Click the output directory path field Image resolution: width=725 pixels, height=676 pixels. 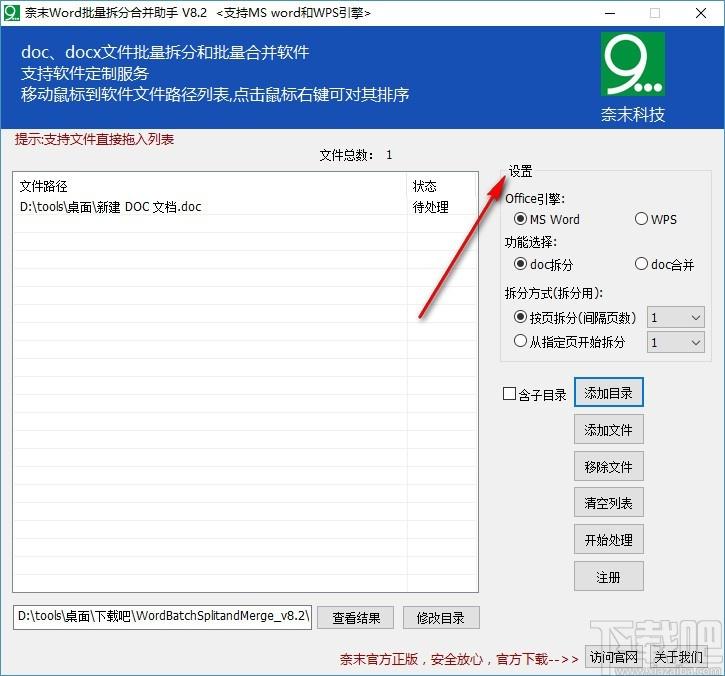click(162, 617)
